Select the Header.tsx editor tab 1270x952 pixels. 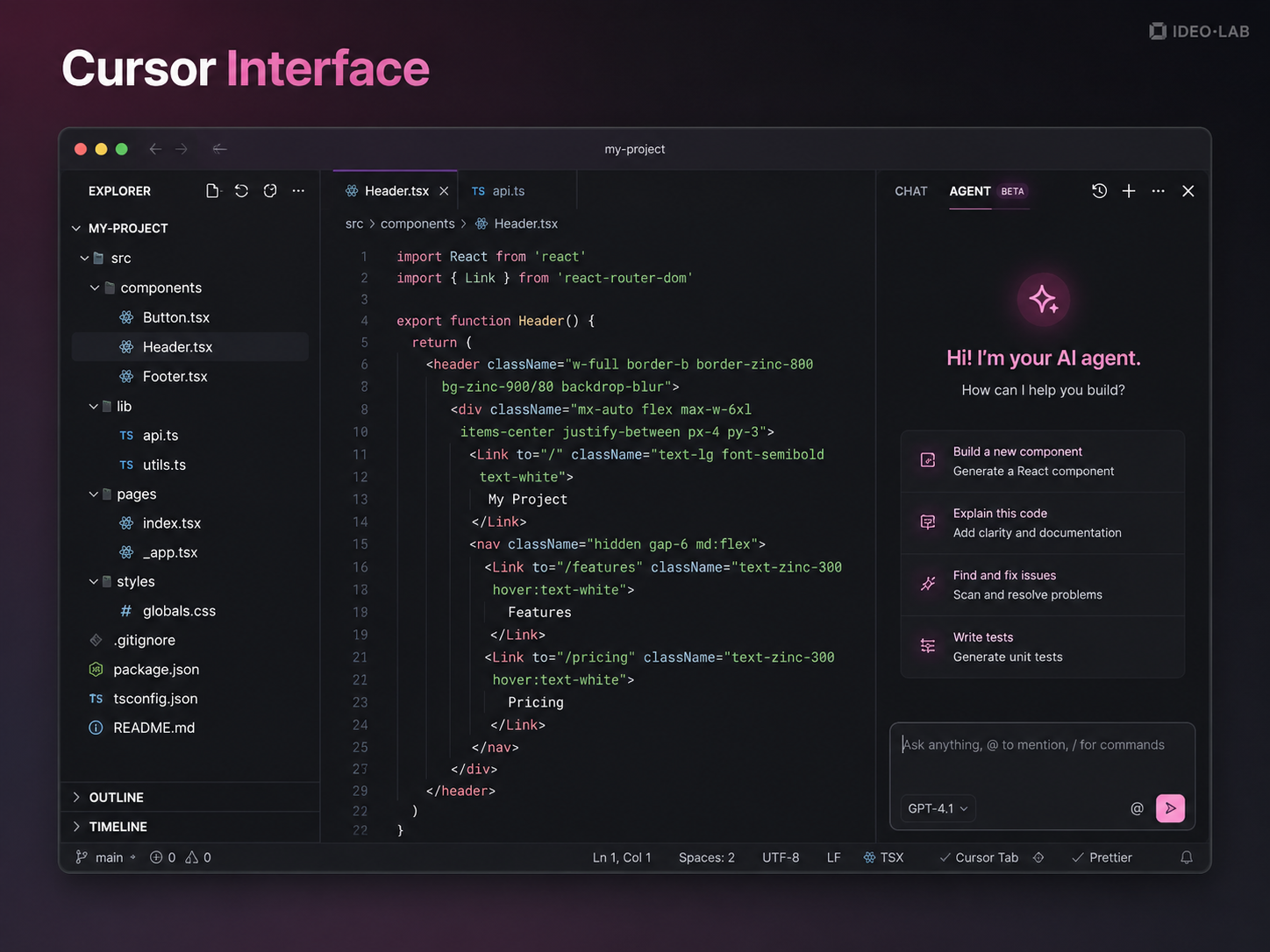[396, 190]
